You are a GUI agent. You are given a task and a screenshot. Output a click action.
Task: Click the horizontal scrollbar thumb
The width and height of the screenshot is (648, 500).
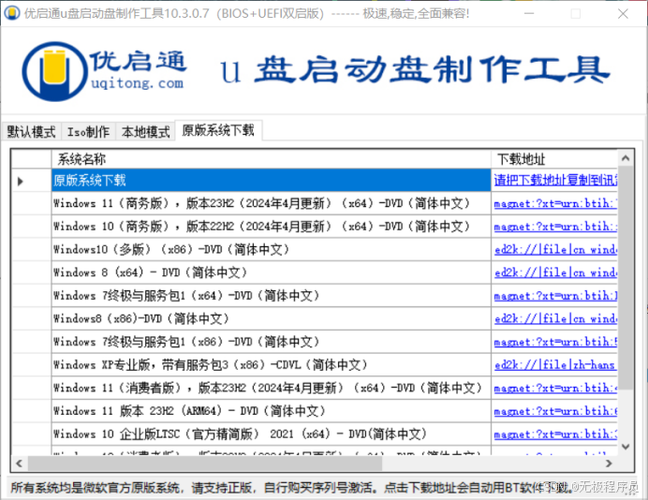[205, 463]
